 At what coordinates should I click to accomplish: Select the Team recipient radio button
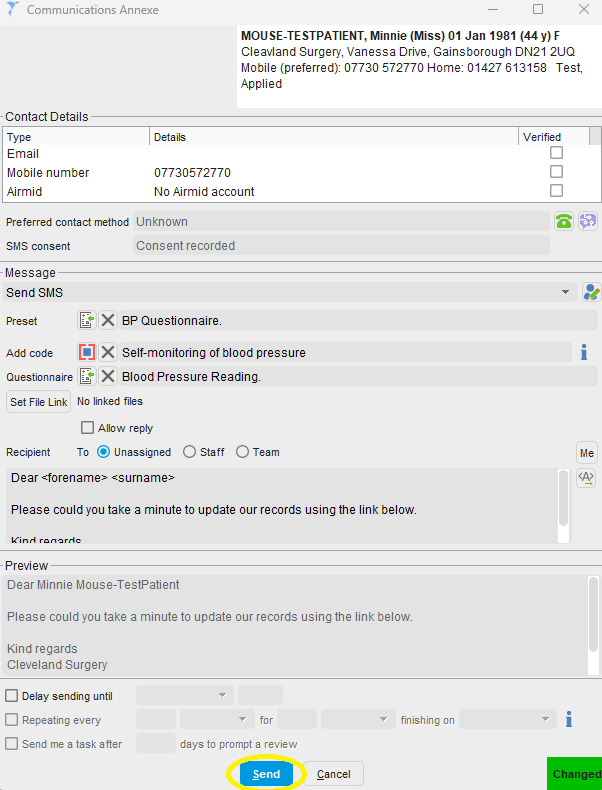(242, 452)
